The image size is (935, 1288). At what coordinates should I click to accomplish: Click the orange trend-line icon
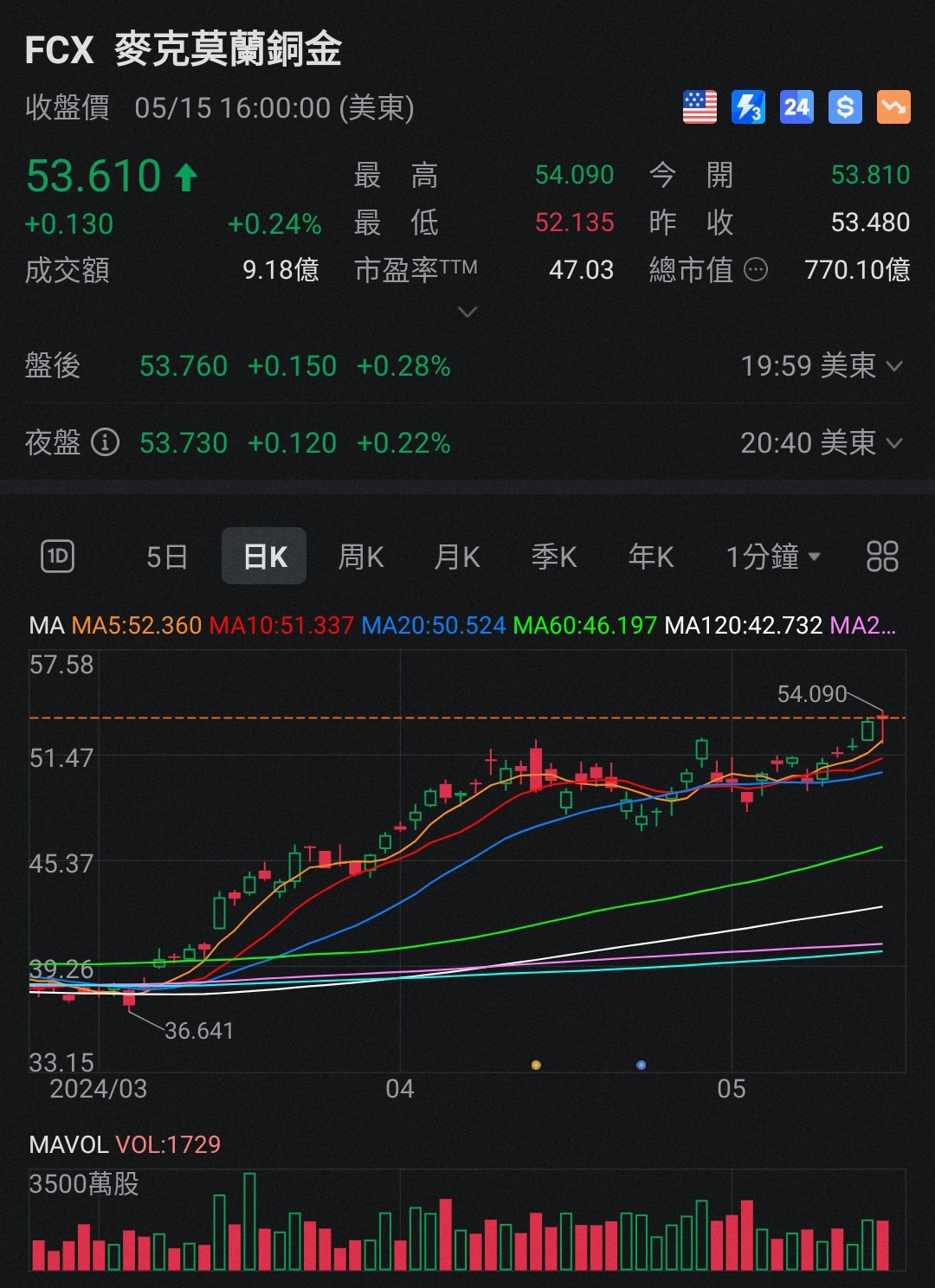point(893,106)
